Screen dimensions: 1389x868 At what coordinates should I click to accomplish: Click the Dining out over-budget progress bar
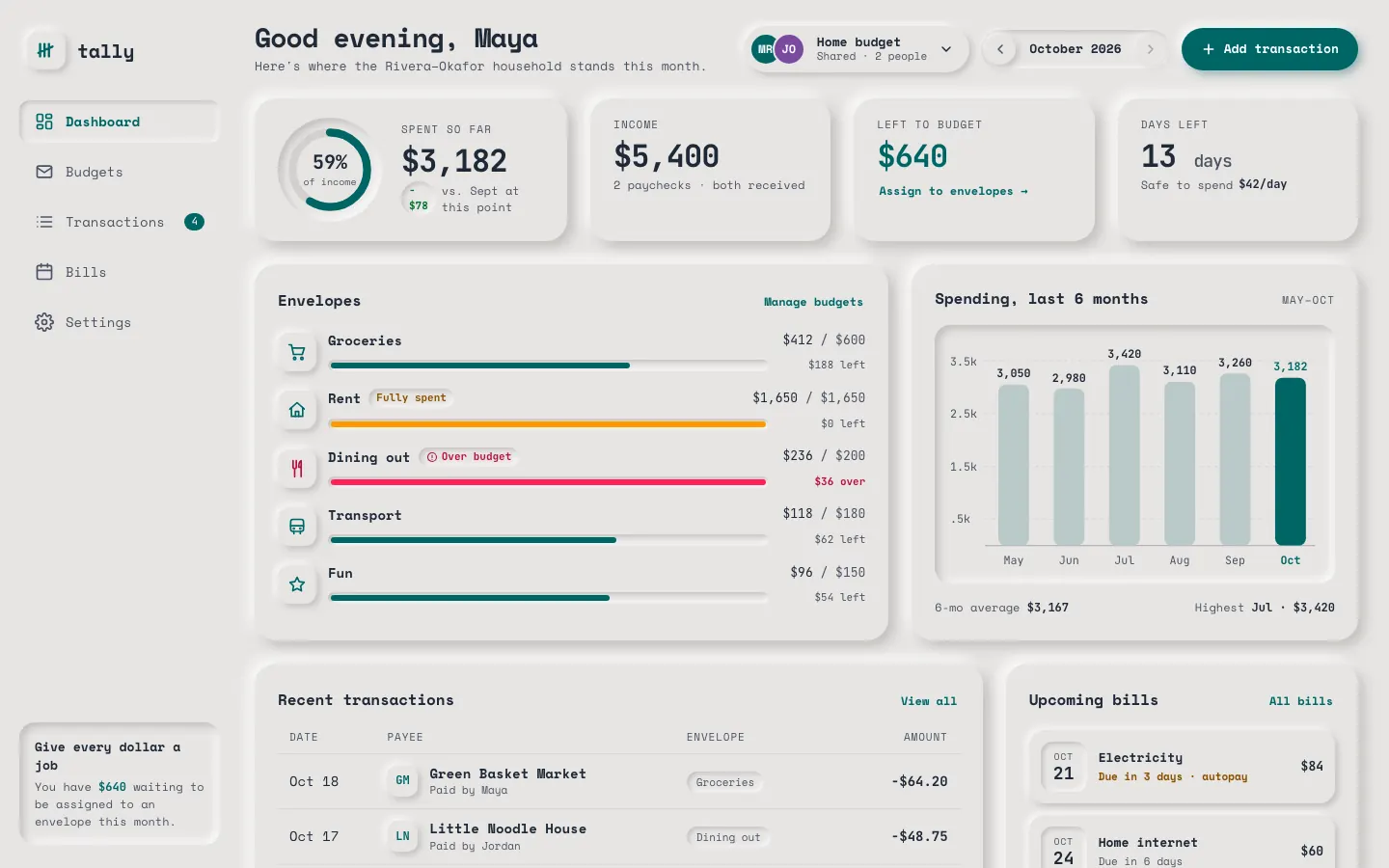[548, 482]
